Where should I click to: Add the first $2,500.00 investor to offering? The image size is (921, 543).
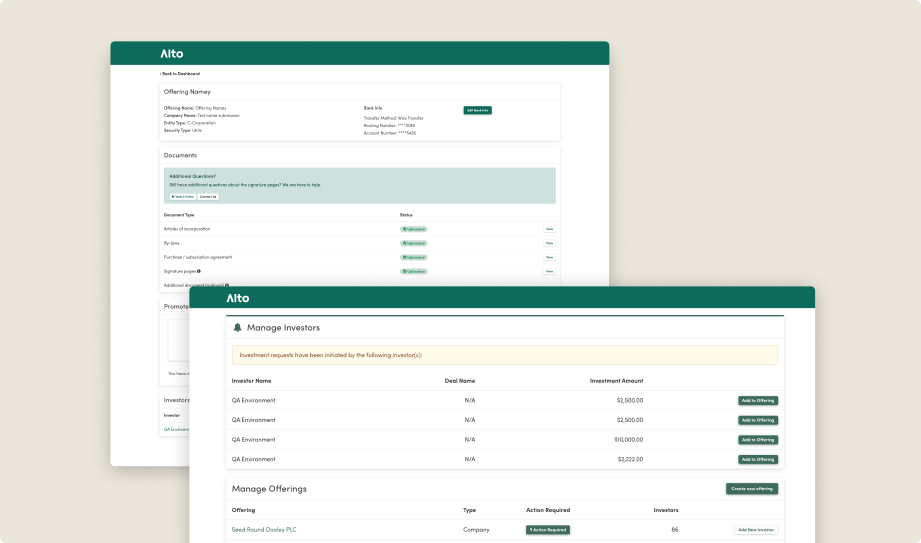click(758, 401)
